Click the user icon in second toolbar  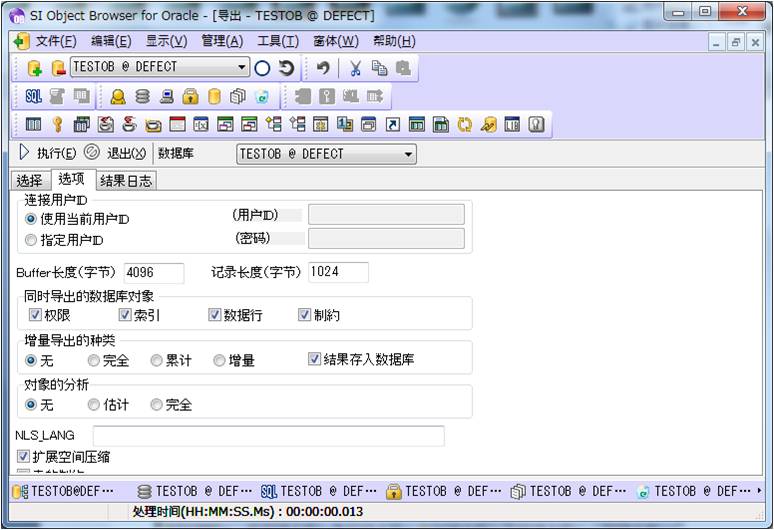118,96
